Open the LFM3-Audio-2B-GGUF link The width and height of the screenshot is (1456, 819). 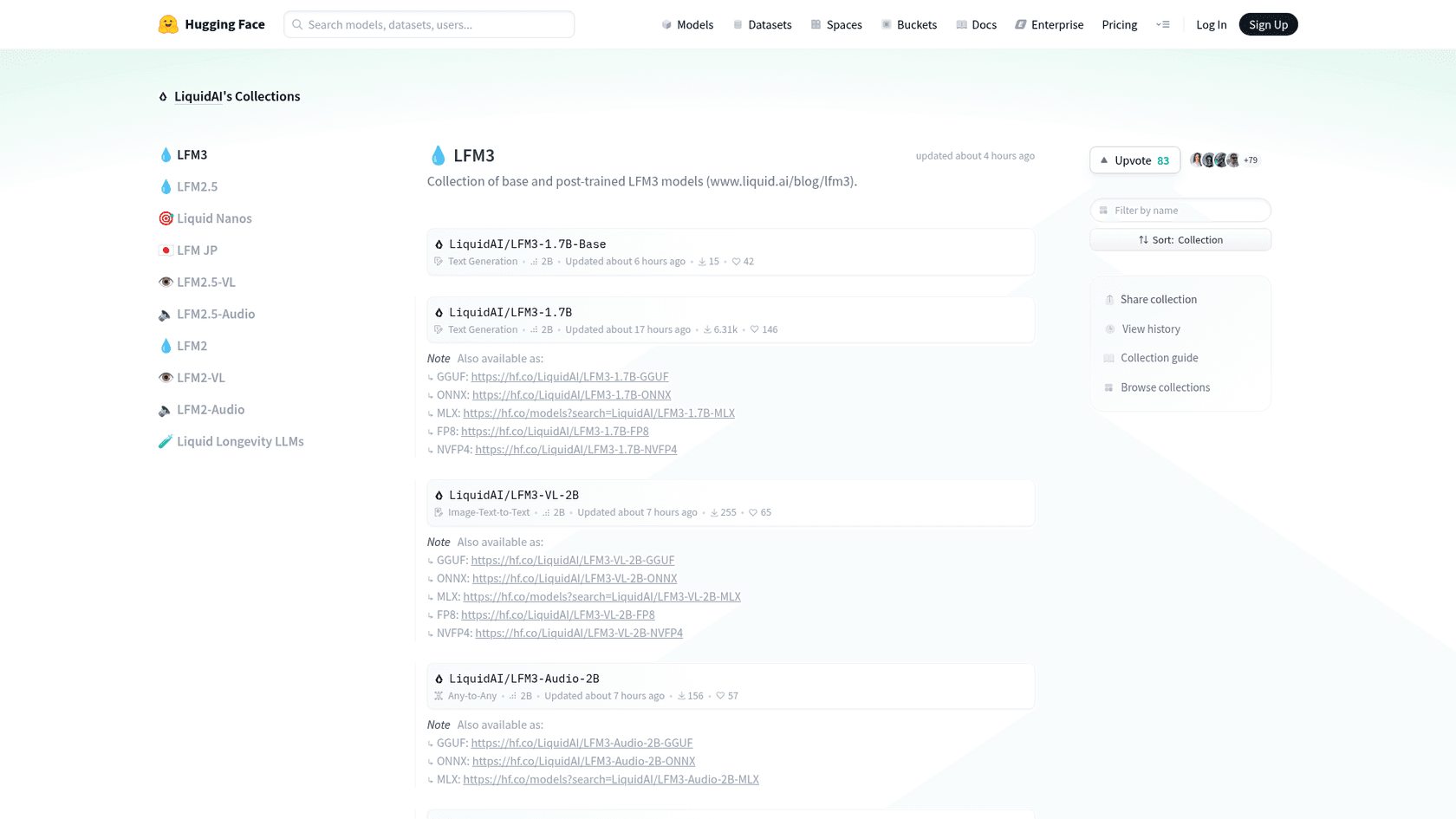(x=582, y=744)
